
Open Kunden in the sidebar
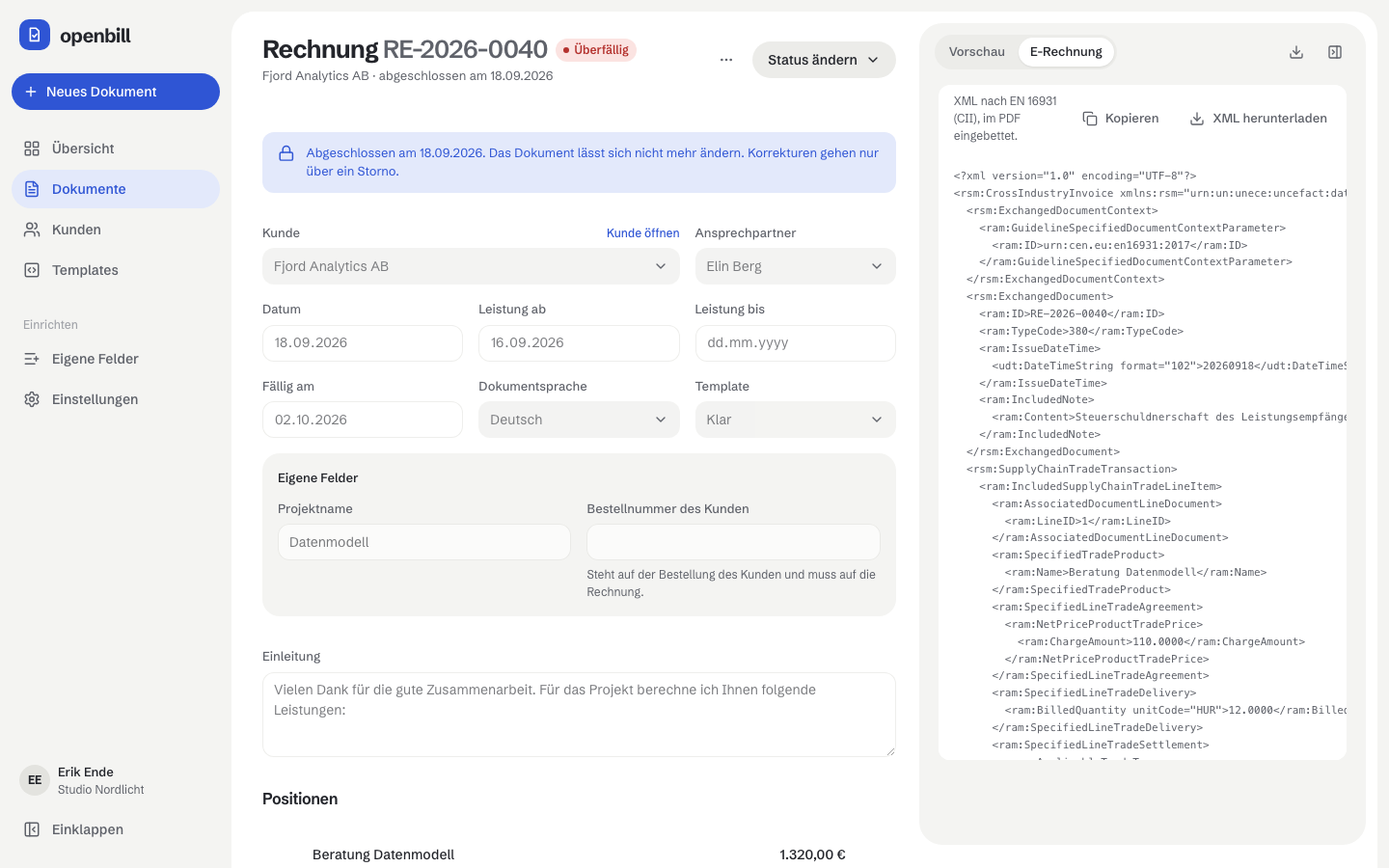pyautogui.click(x=116, y=230)
